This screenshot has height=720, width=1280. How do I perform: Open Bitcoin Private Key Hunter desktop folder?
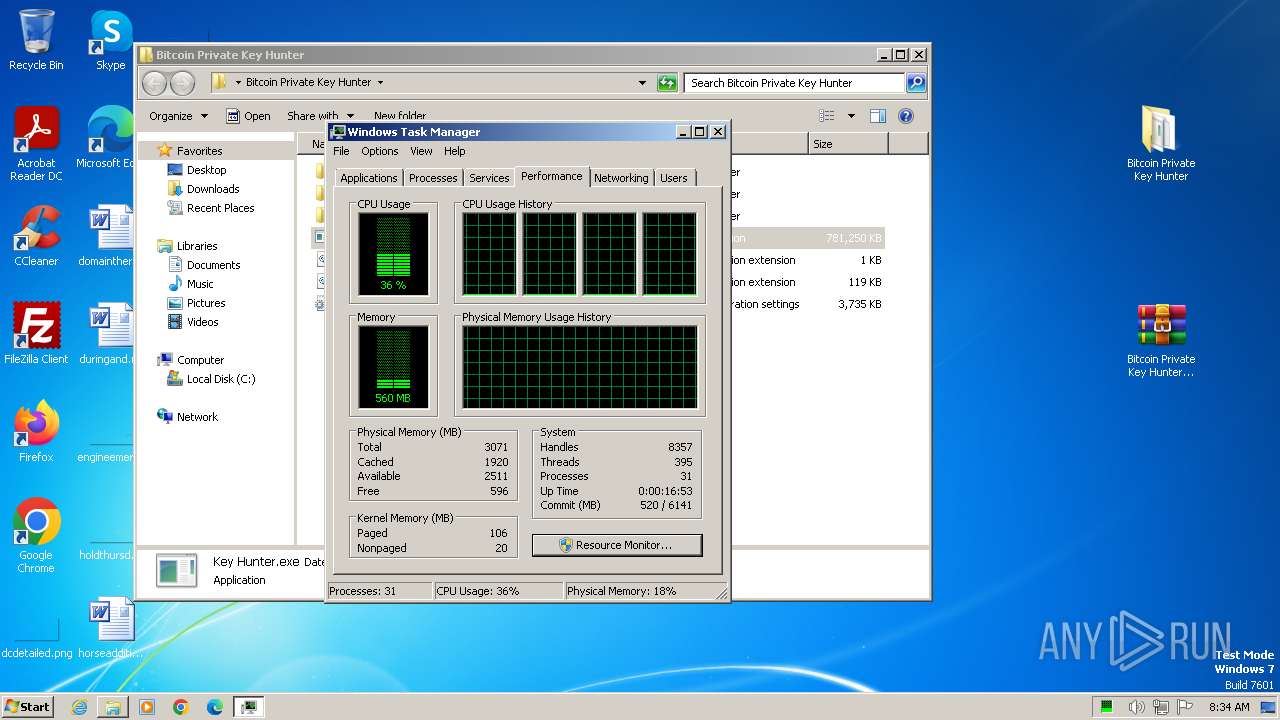point(1161,144)
